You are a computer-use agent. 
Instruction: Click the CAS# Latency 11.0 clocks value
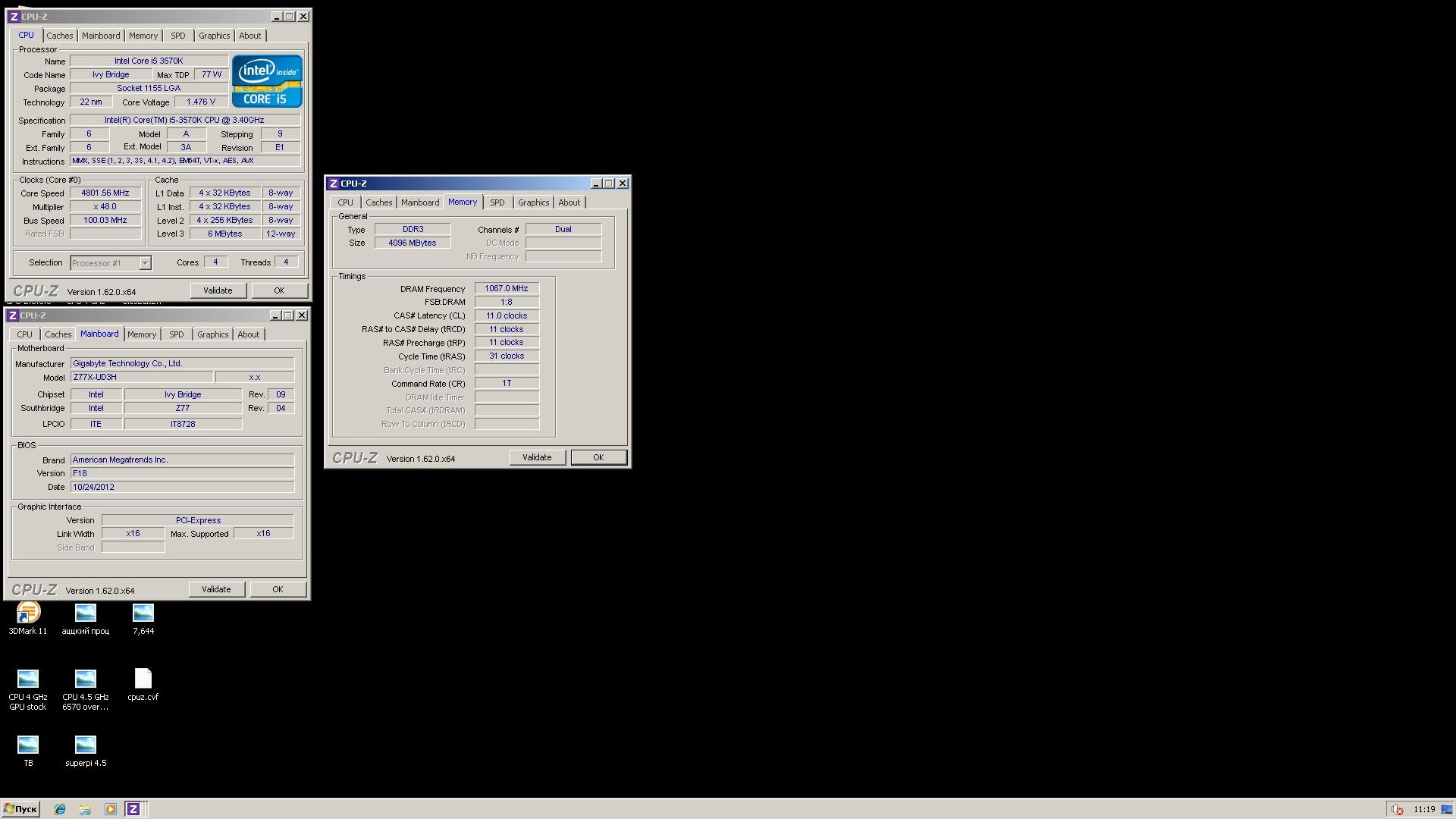point(507,316)
